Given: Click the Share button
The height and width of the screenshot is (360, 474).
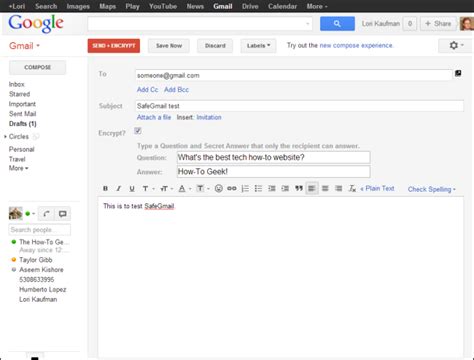Looking at the screenshot, I should [x=438, y=24].
